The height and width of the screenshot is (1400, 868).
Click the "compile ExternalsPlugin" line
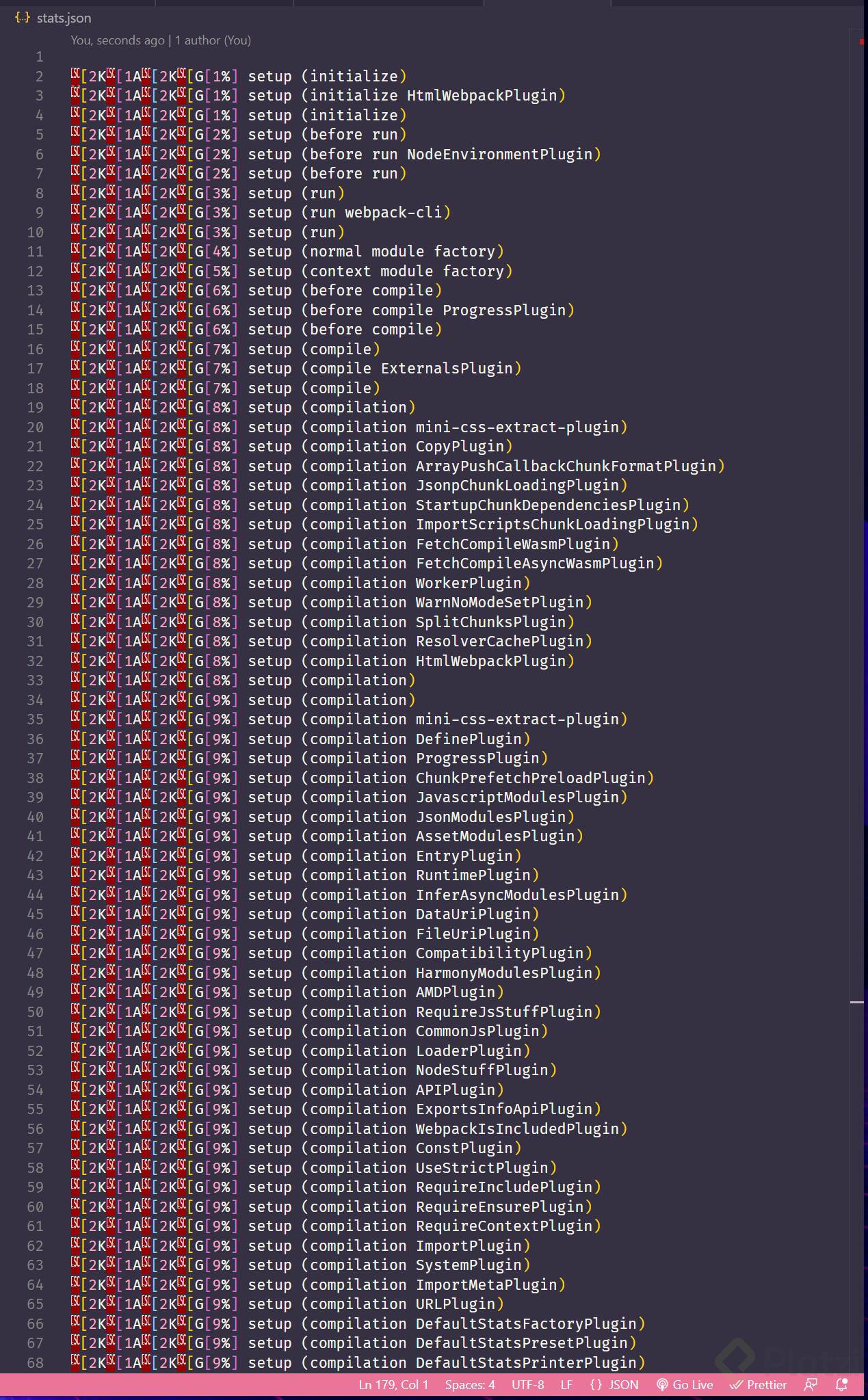(x=296, y=369)
